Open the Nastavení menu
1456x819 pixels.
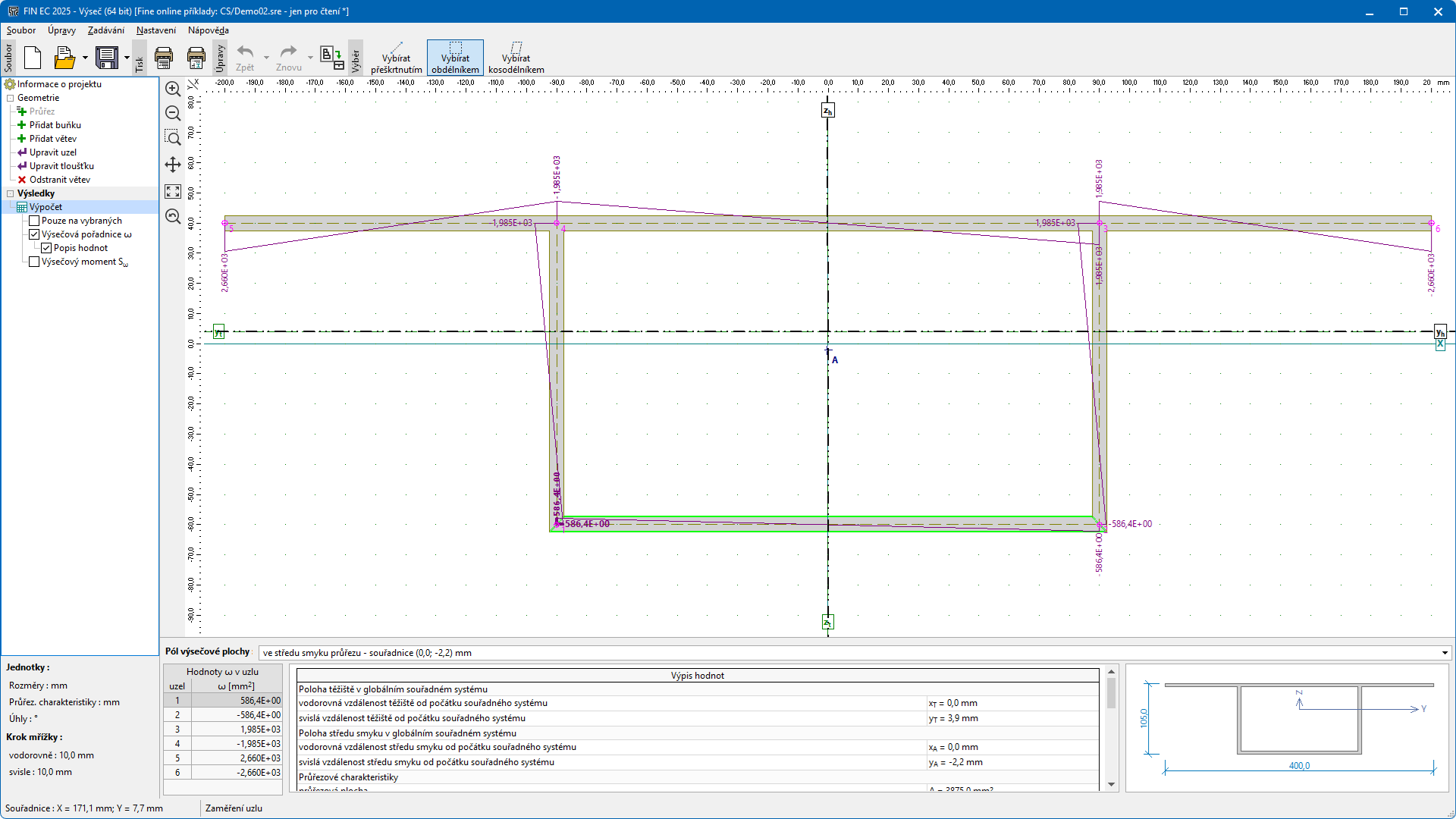[155, 30]
